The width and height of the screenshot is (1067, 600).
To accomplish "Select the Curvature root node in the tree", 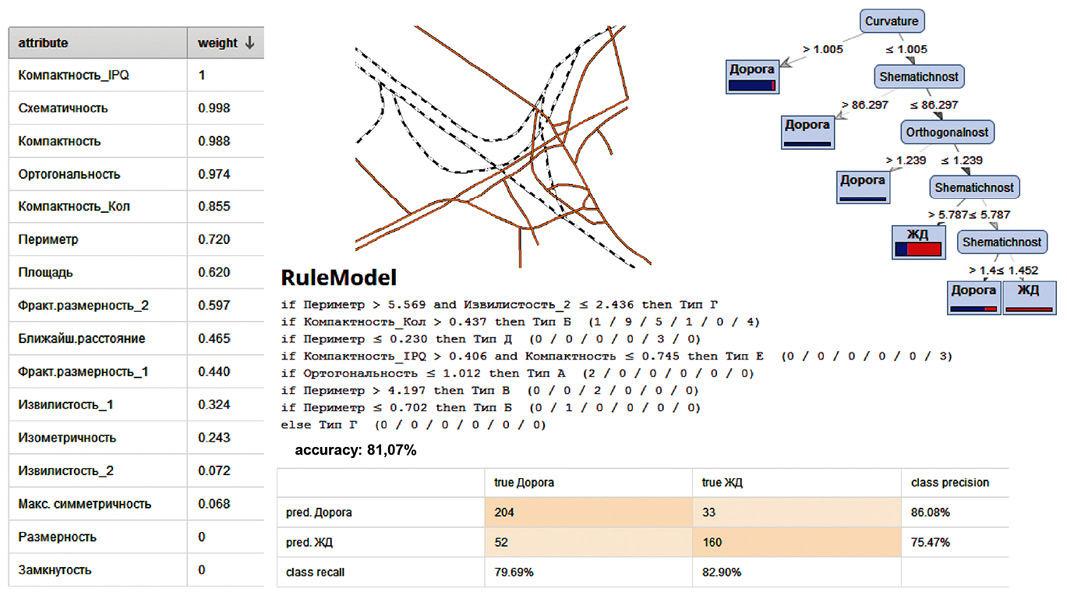I will coord(891,21).
